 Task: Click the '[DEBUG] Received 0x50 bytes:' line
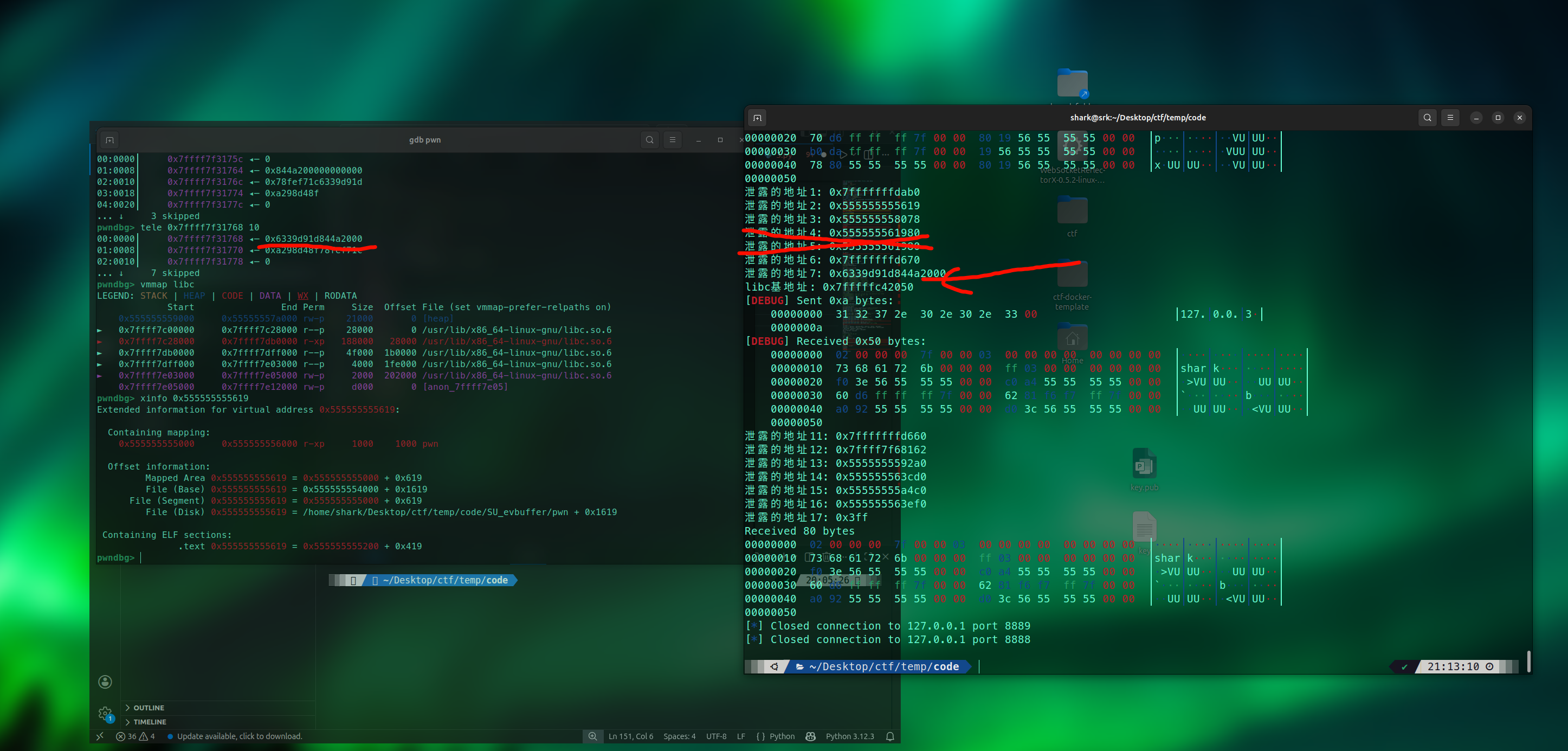(x=835, y=341)
